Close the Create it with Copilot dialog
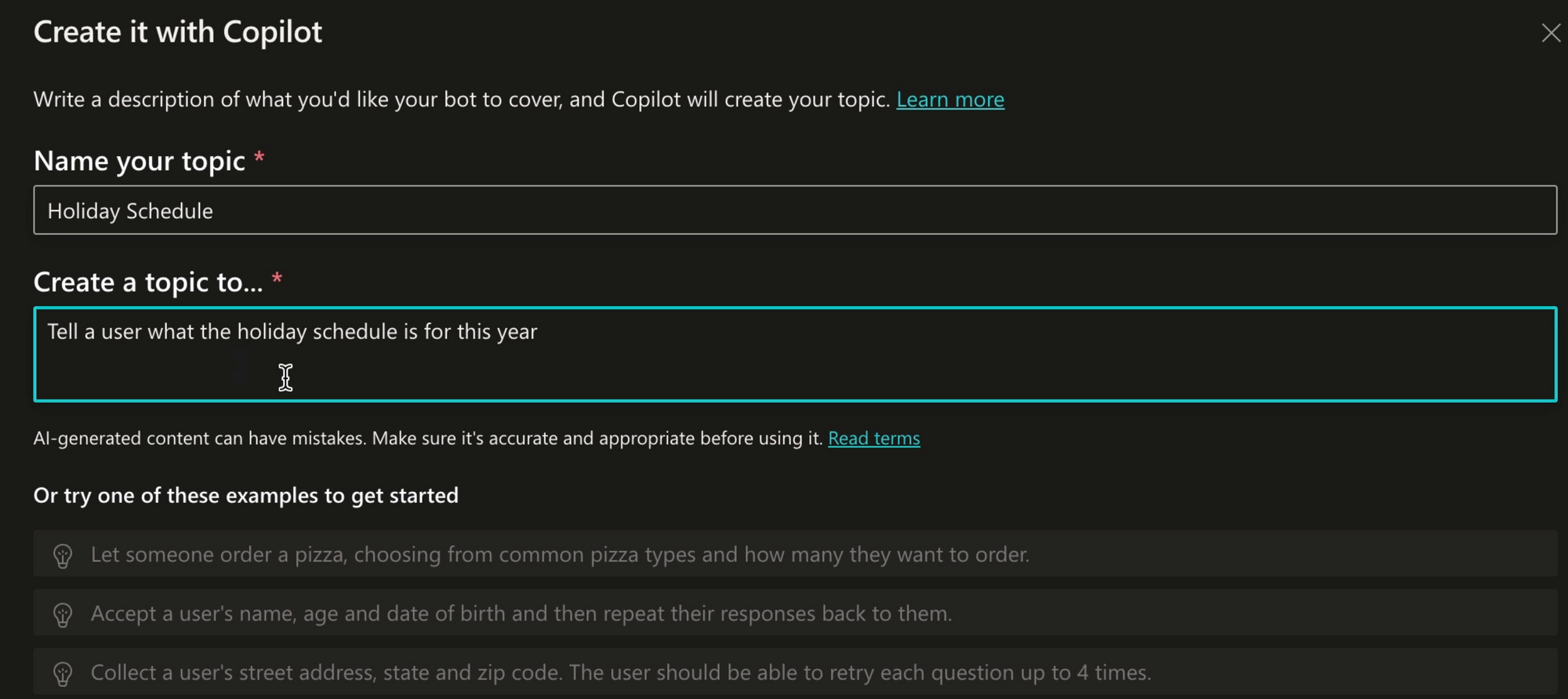1568x699 pixels. pyautogui.click(x=1550, y=33)
